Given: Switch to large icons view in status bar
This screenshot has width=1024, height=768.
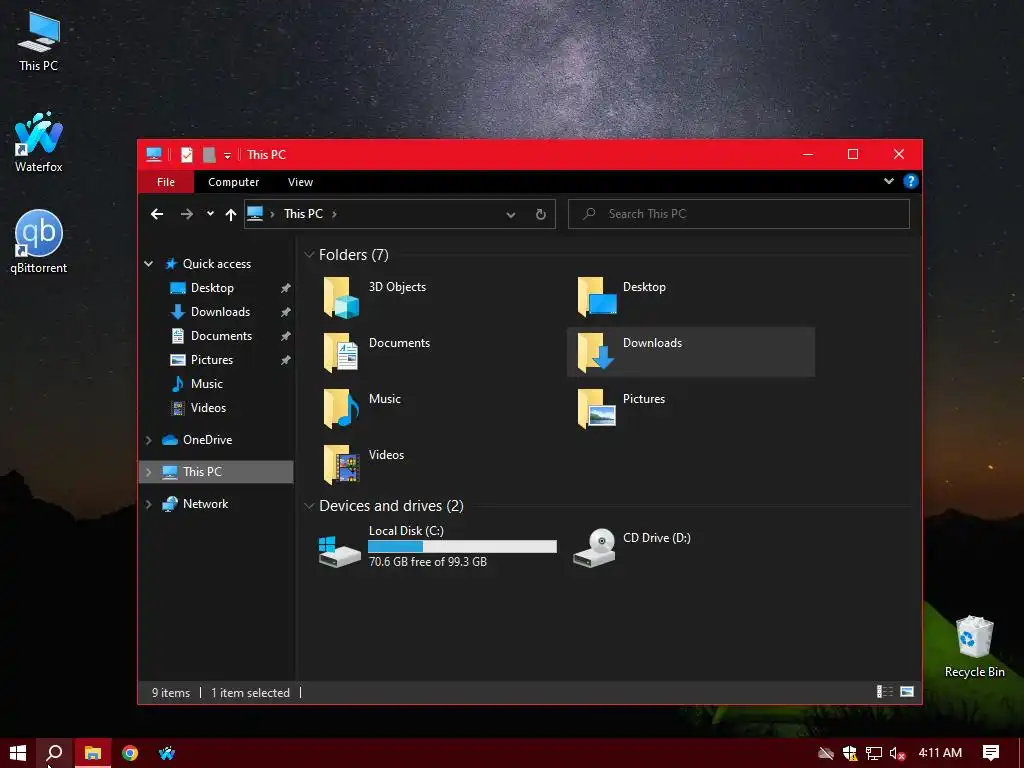Looking at the screenshot, I should [907, 692].
